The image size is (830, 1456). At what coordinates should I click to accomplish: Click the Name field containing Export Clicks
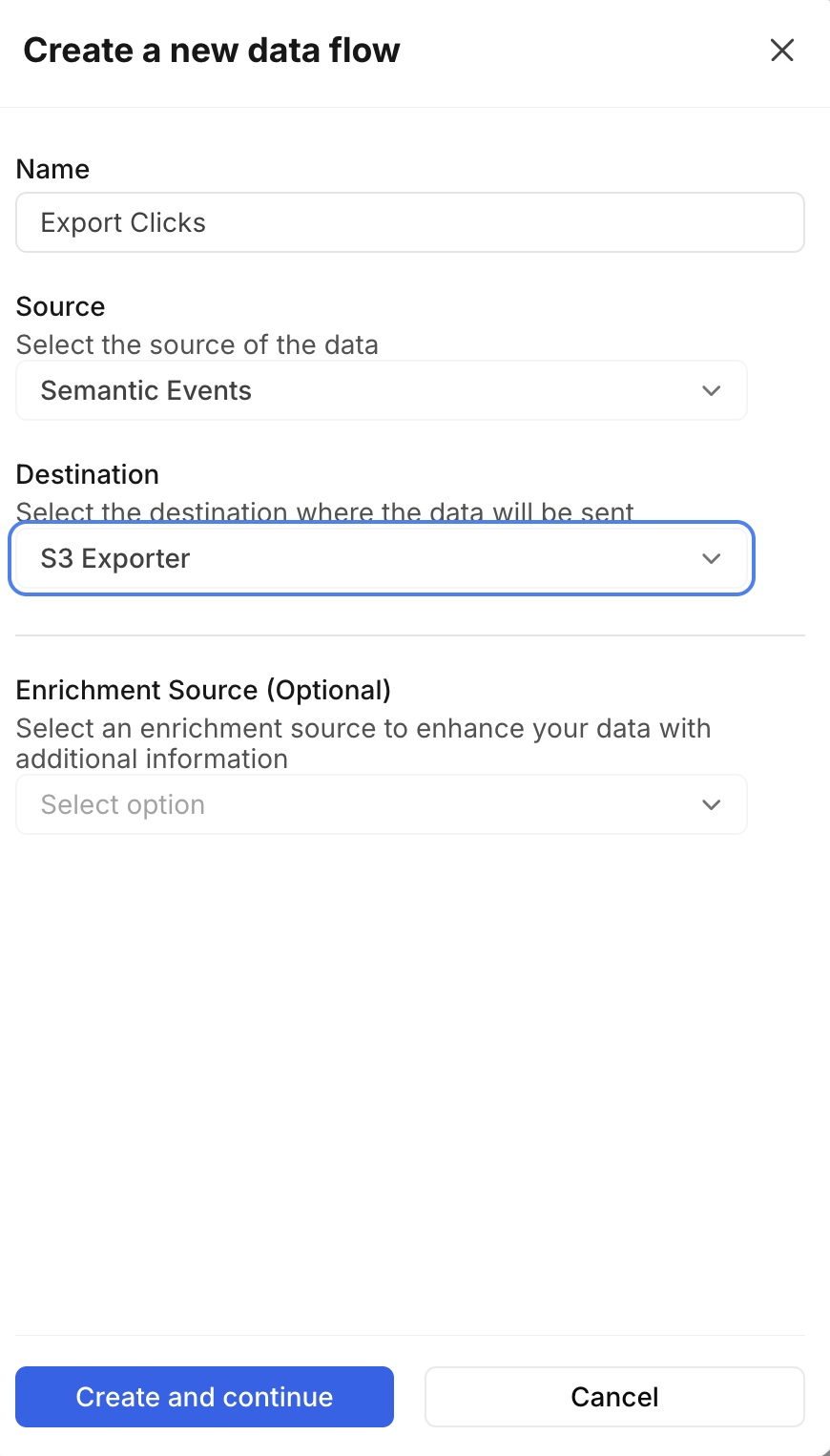click(410, 223)
